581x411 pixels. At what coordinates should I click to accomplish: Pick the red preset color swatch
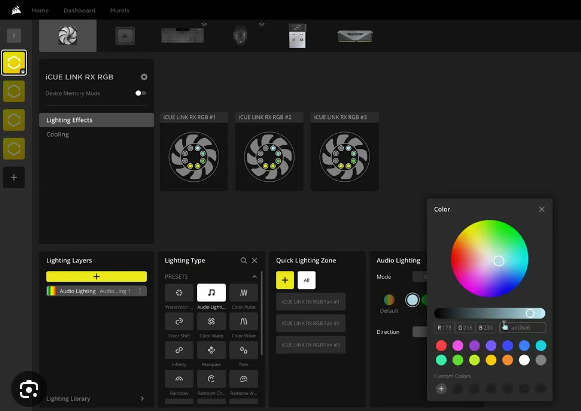(441, 345)
